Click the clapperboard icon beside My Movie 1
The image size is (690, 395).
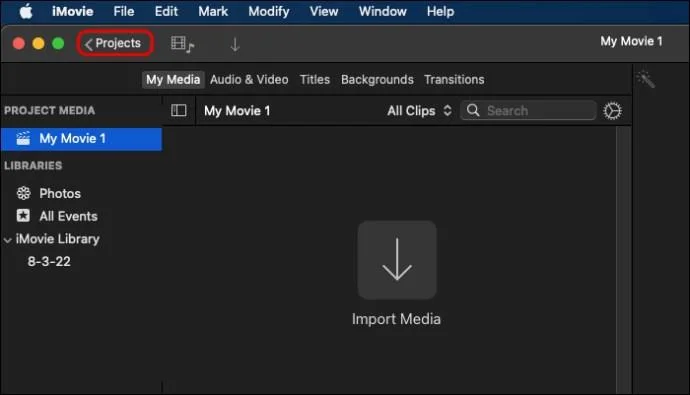pos(23,139)
